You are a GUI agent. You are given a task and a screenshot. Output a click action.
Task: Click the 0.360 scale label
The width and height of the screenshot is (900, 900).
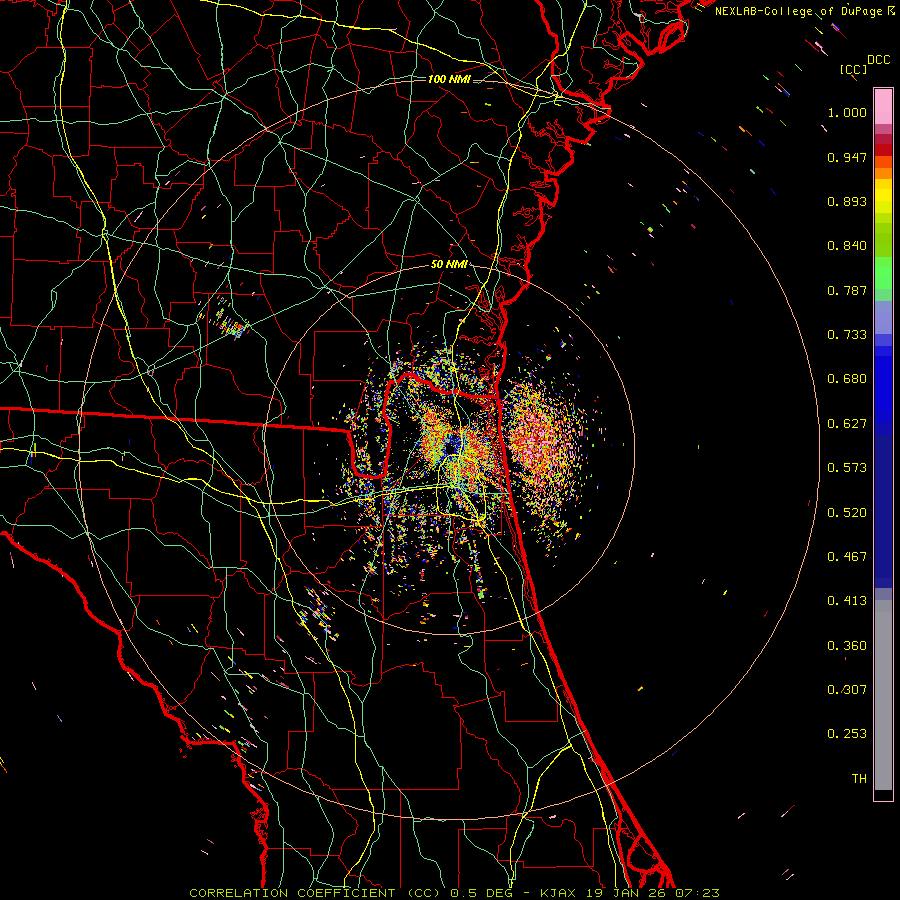(x=847, y=646)
